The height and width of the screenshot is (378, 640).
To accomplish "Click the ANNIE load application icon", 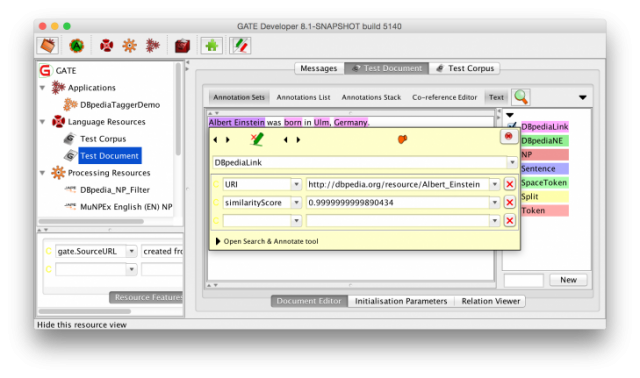I will coord(76,46).
